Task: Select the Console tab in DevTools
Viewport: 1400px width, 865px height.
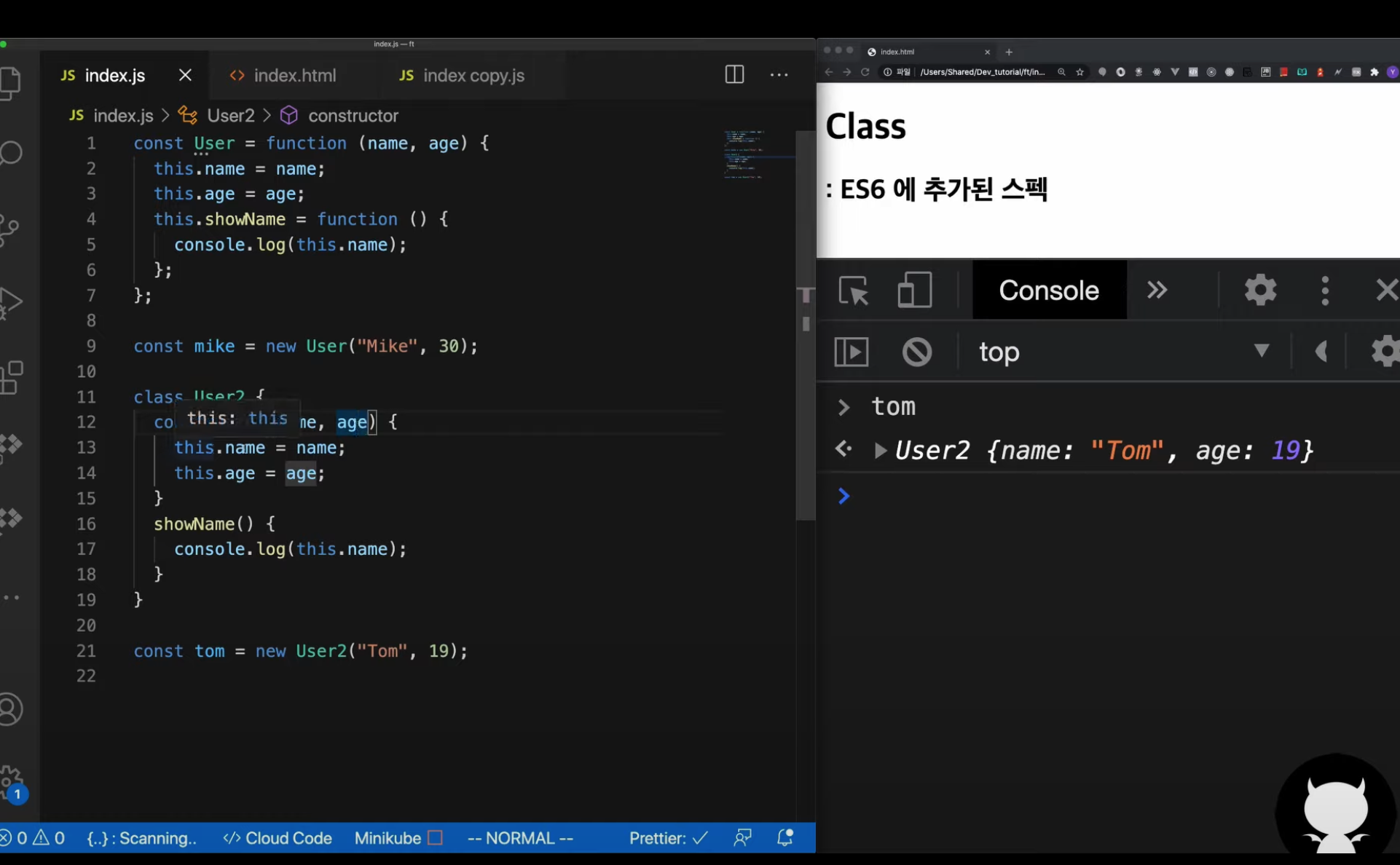Action: (x=1049, y=291)
